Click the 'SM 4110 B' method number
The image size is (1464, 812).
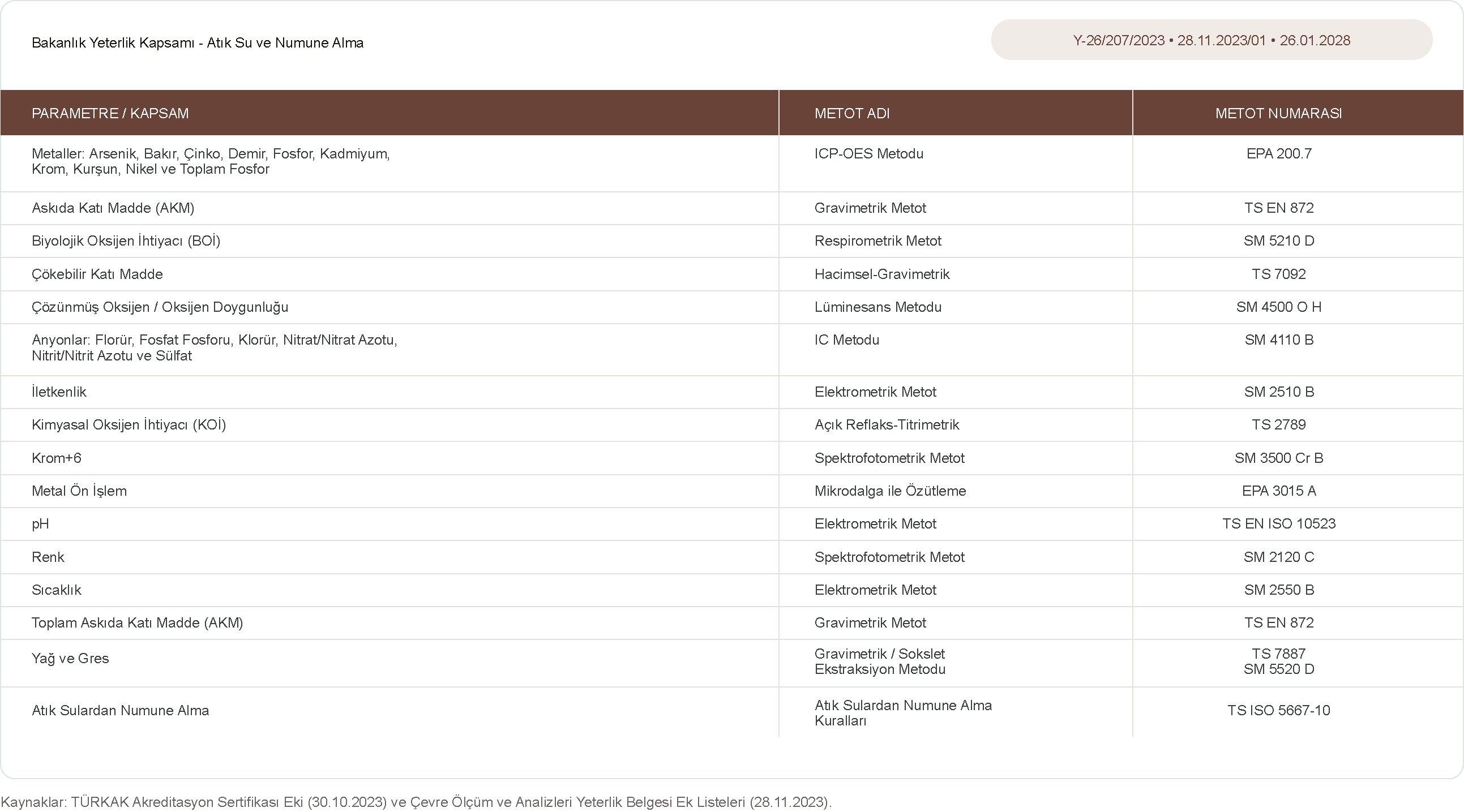tap(1279, 340)
